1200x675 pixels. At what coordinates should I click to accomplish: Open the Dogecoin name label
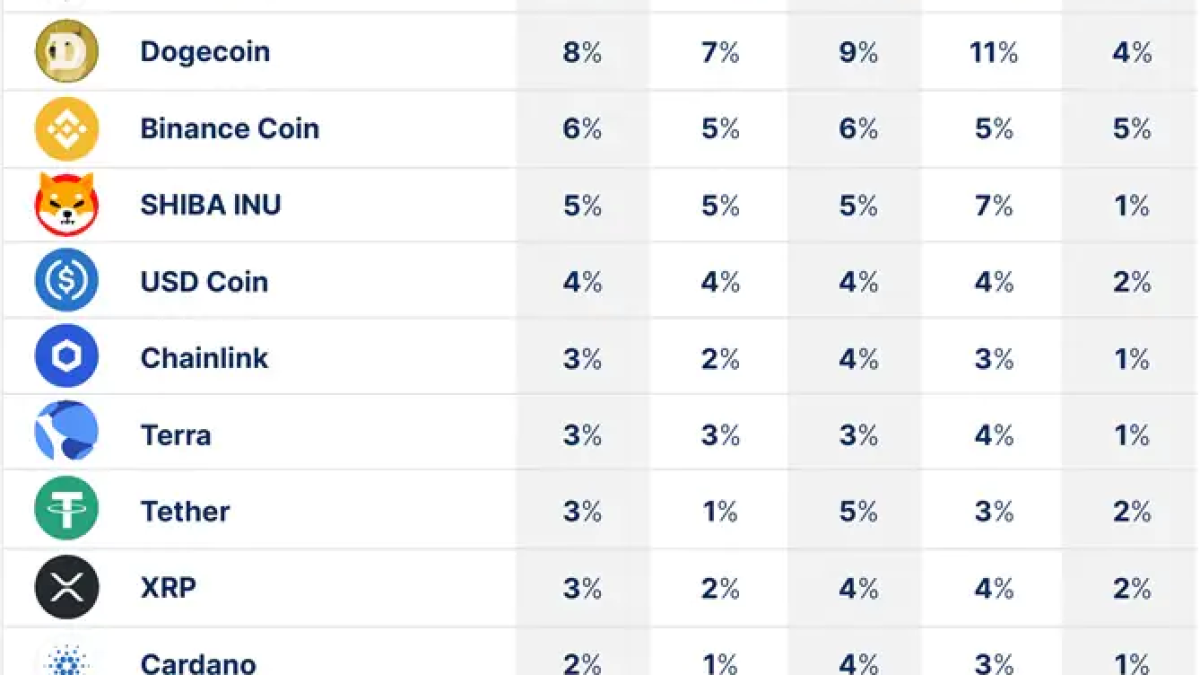point(205,52)
